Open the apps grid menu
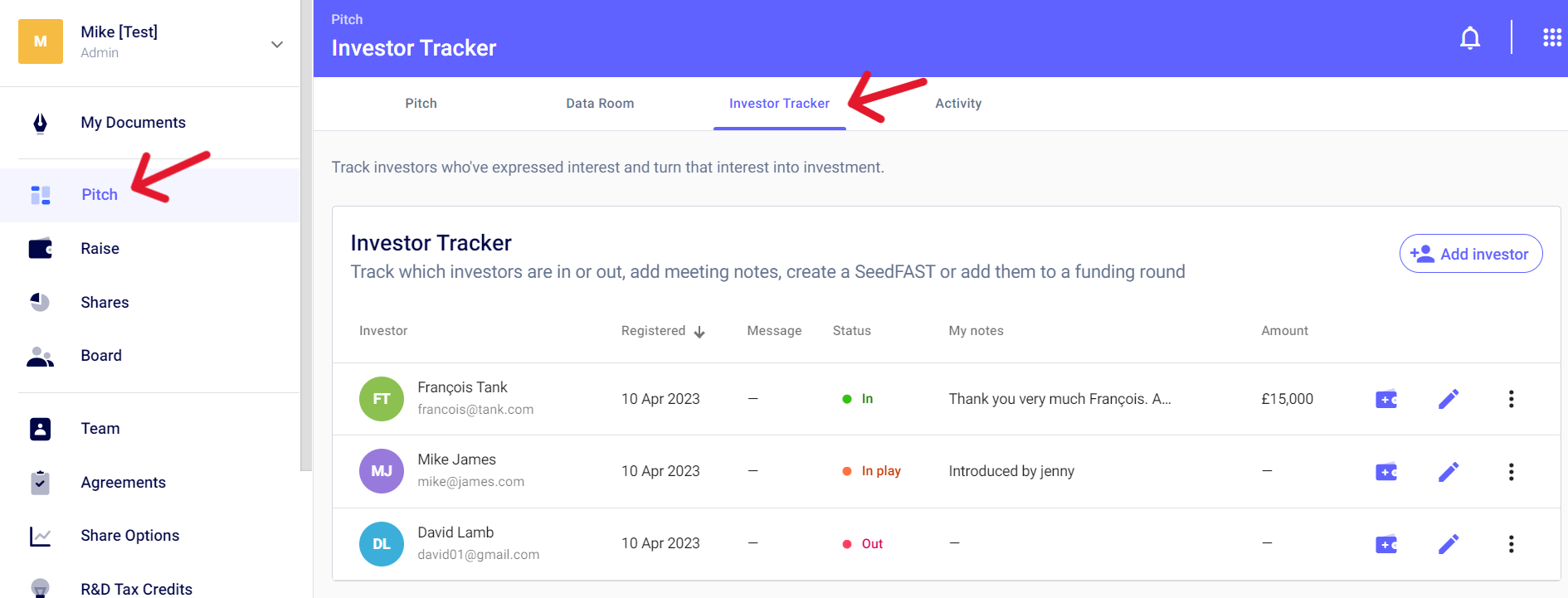1568x598 pixels. [1551, 38]
